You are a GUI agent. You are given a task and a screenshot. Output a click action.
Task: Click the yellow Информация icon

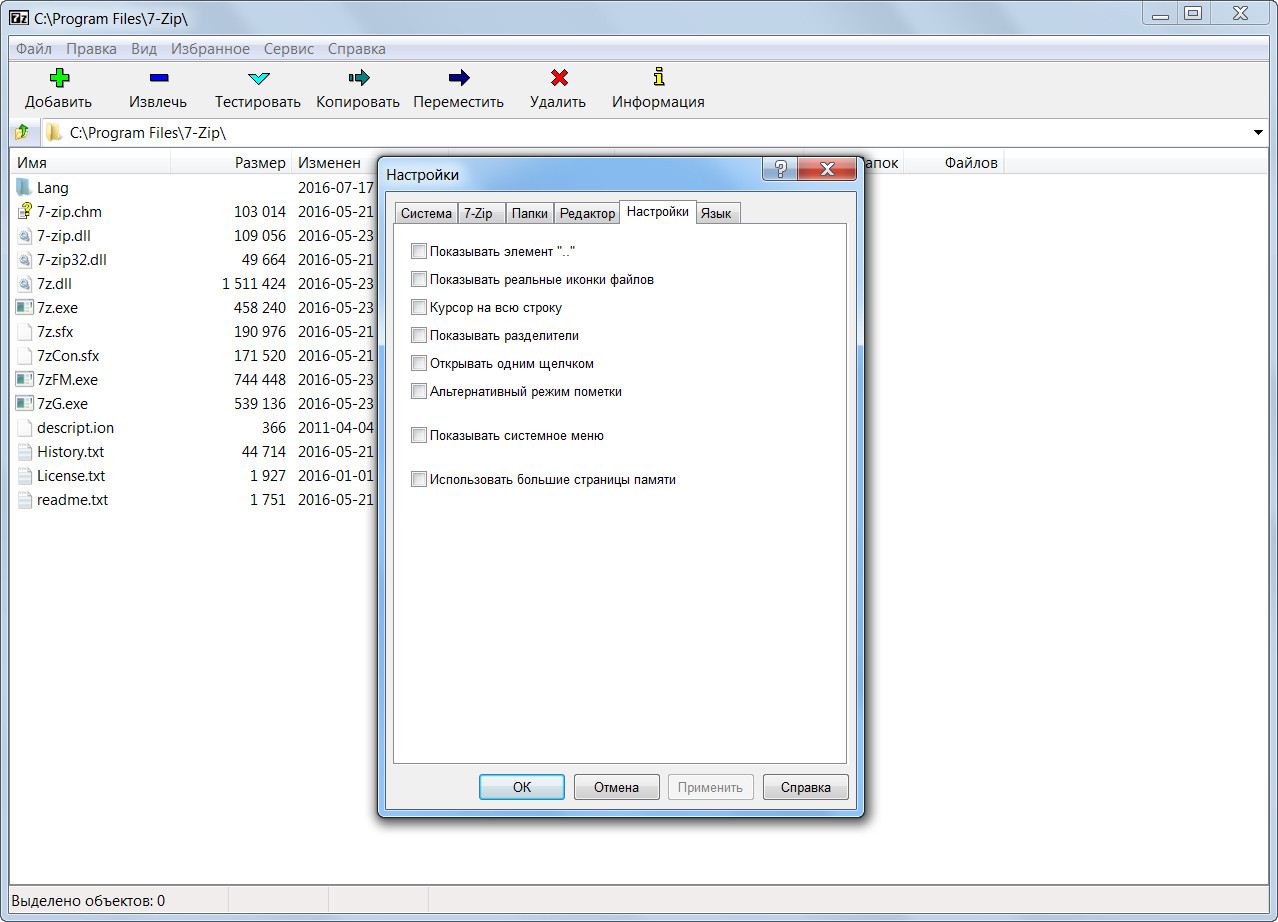point(658,76)
